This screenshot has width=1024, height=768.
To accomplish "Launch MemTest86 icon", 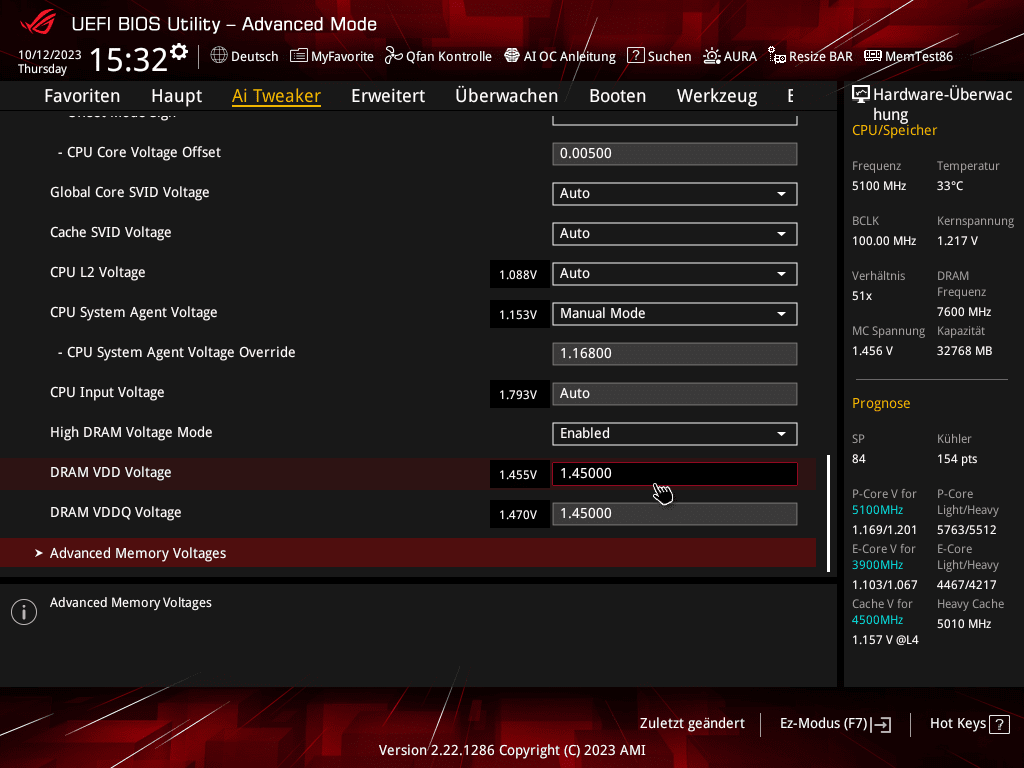I will click(x=872, y=56).
